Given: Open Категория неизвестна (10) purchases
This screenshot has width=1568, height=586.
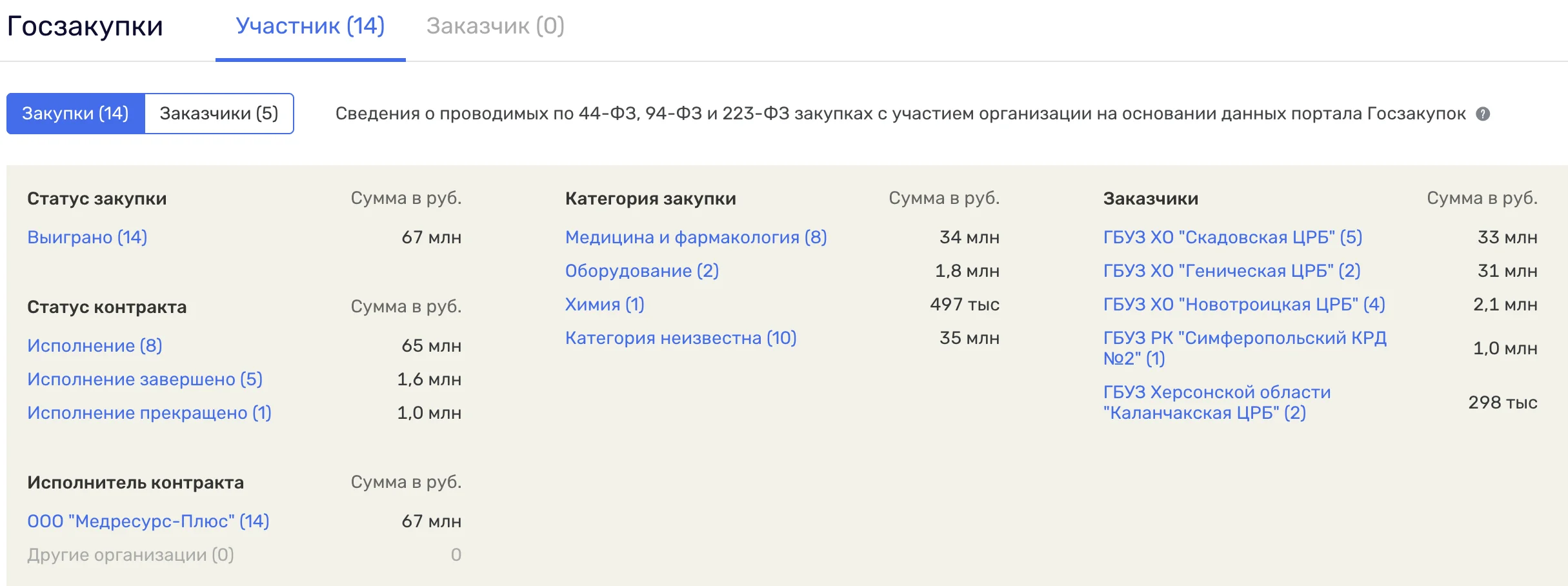Looking at the screenshot, I should [x=681, y=338].
